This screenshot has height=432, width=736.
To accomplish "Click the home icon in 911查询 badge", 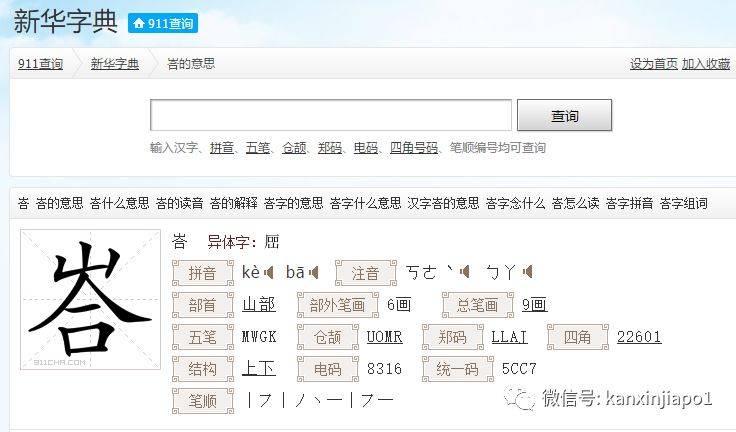I will (139, 24).
